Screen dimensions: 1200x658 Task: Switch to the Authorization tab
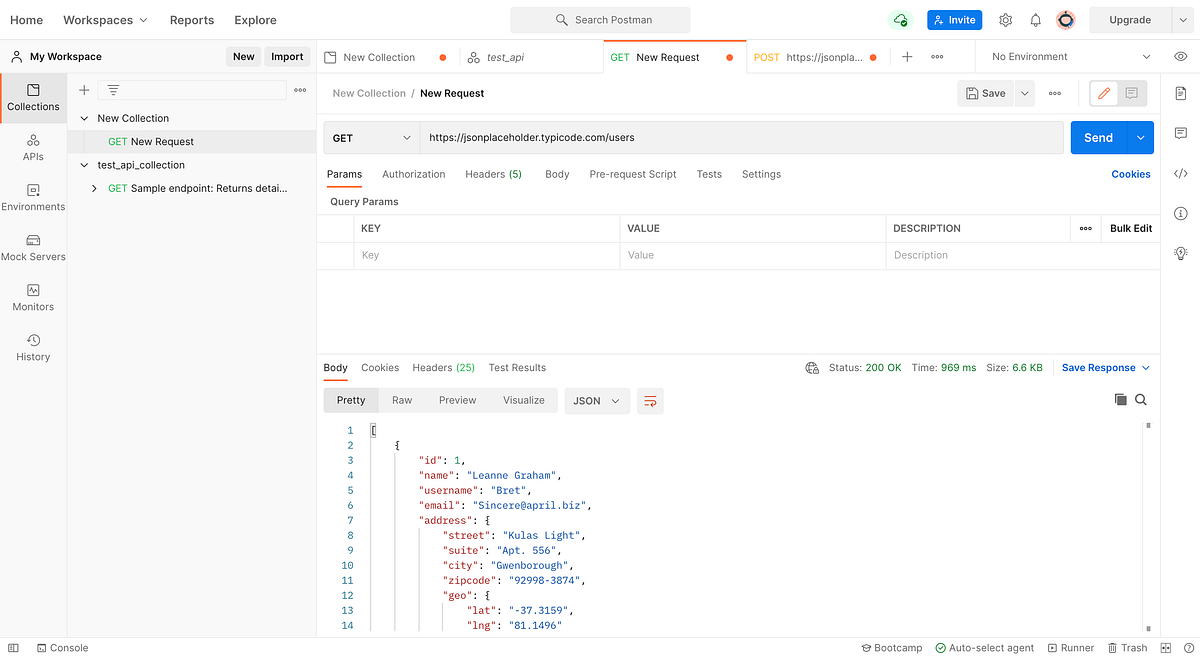413,174
